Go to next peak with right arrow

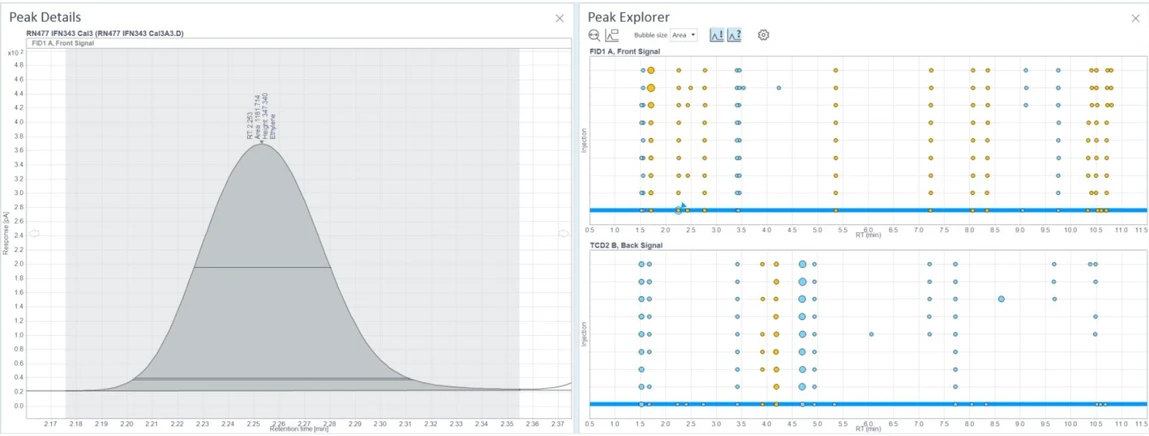click(x=563, y=234)
